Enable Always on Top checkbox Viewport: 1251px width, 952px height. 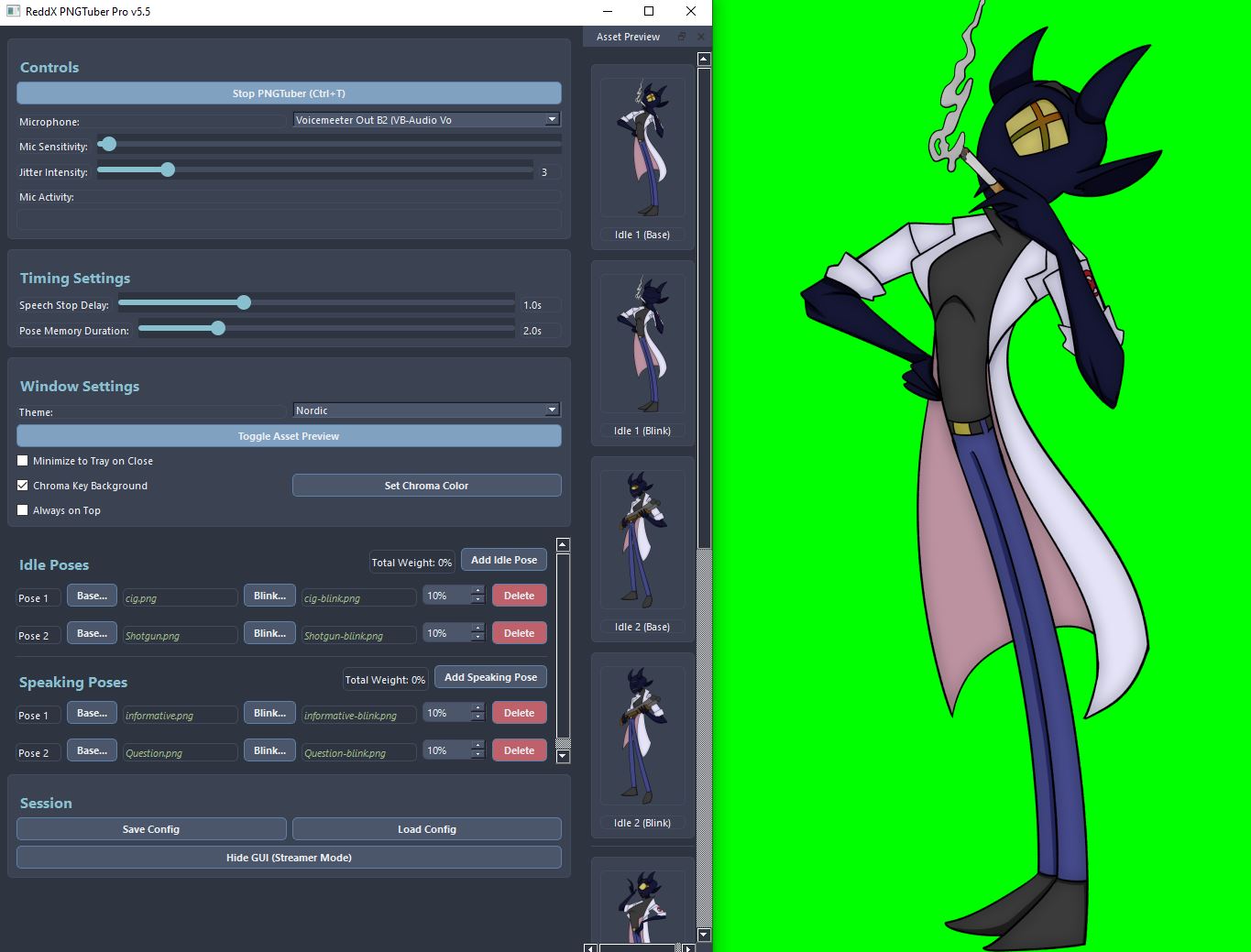23,510
